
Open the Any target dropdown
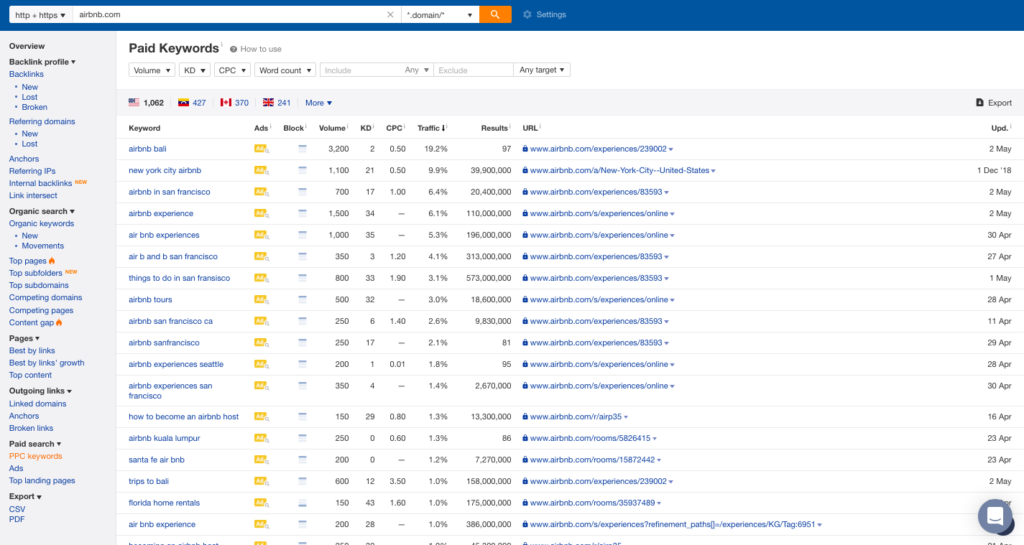click(541, 70)
